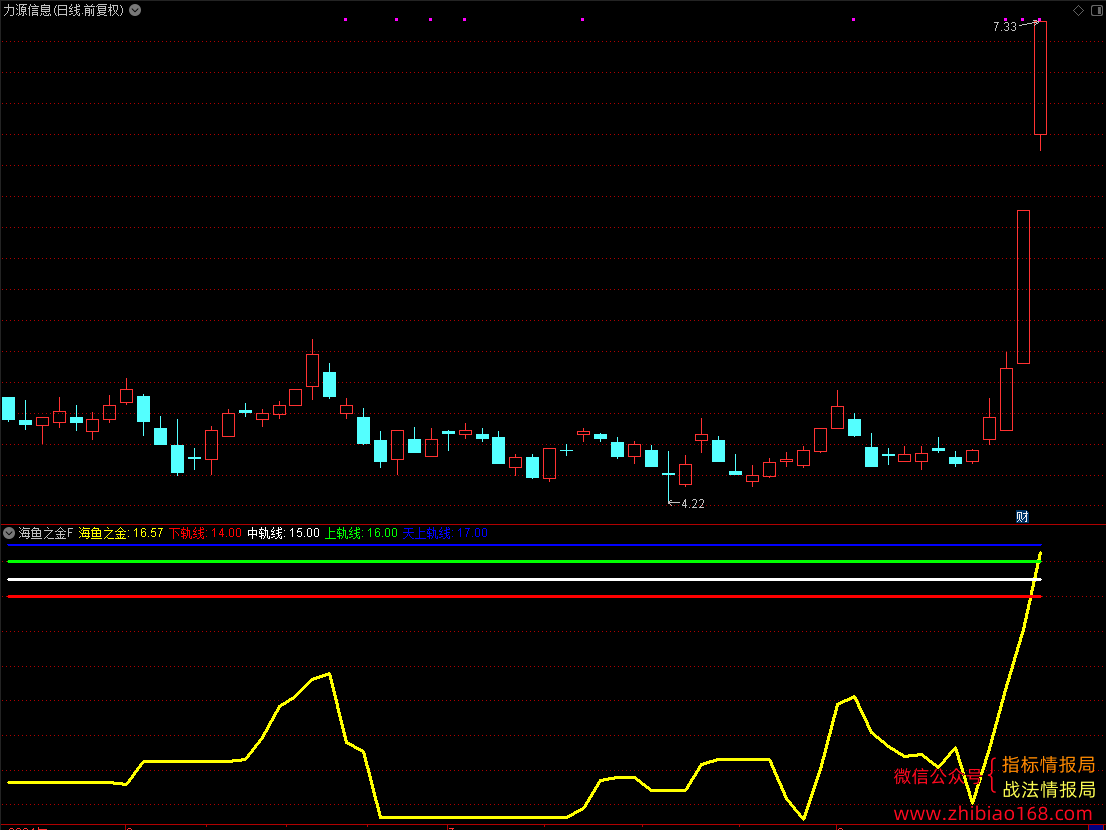Select the tall red candlestick second from last
Viewport: 1106px width, 830px height.
tap(1023, 287)
